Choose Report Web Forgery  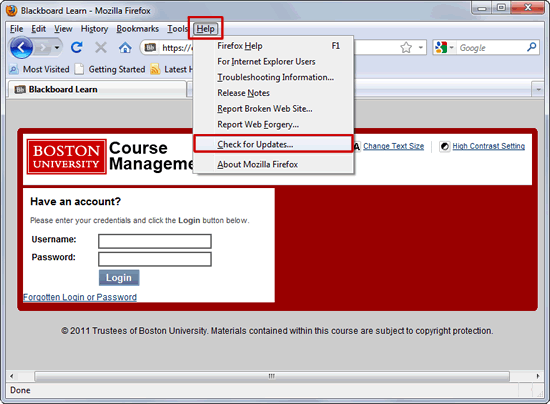click(273, 124)
